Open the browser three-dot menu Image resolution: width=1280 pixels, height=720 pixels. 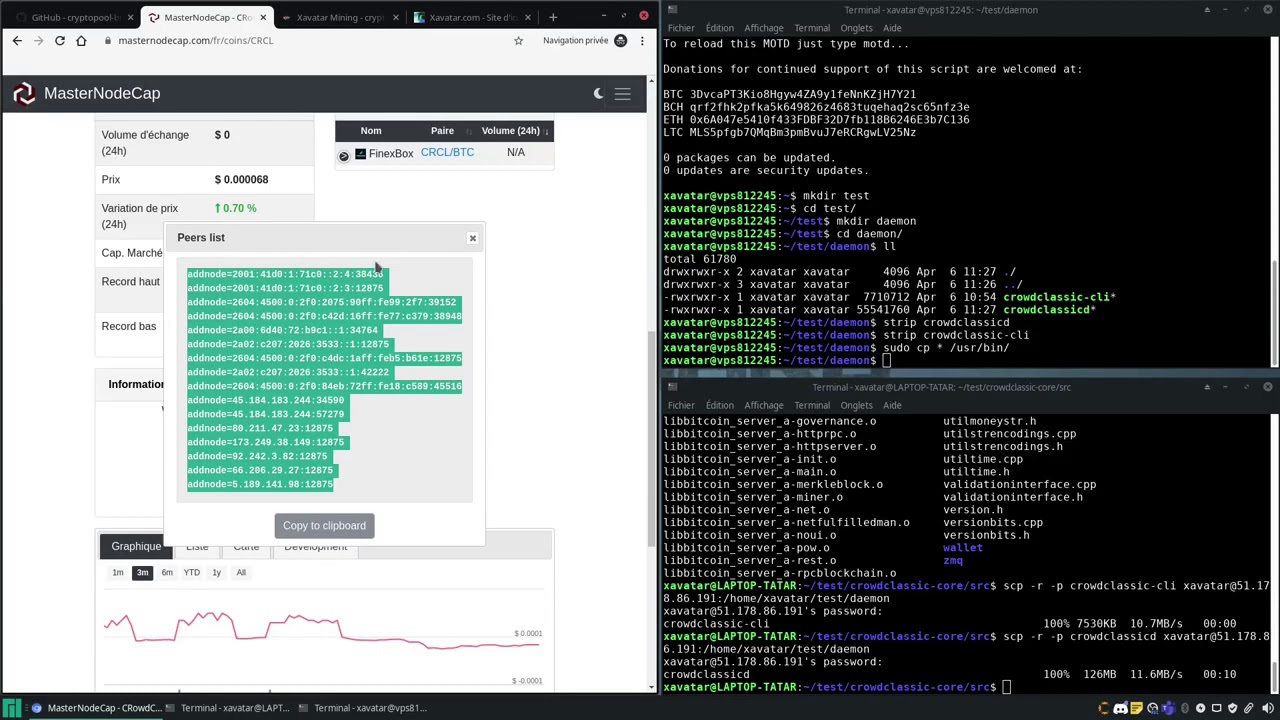click(641, 41)
